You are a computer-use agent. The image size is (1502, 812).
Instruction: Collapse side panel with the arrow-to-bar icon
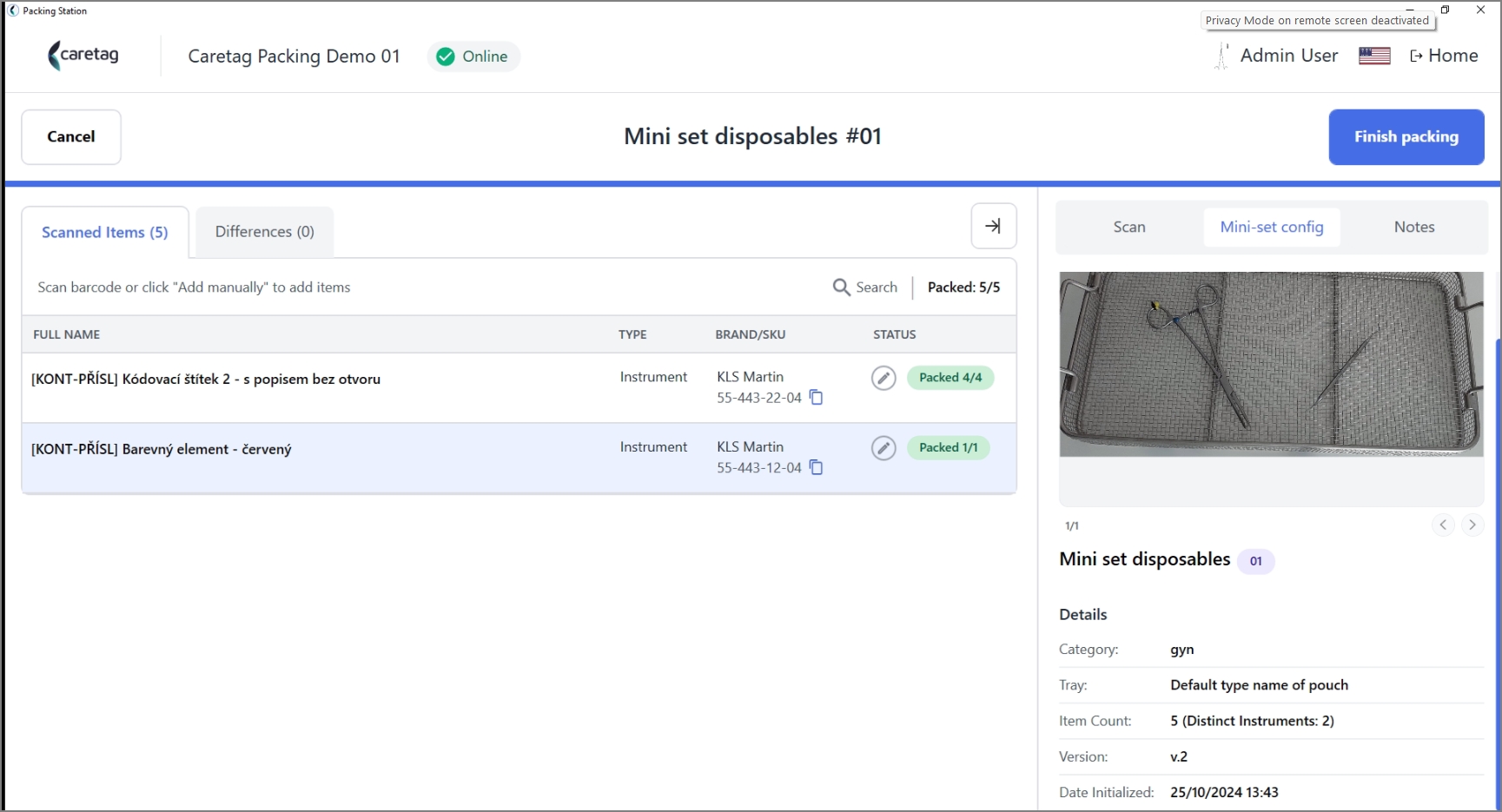(994, 227)
